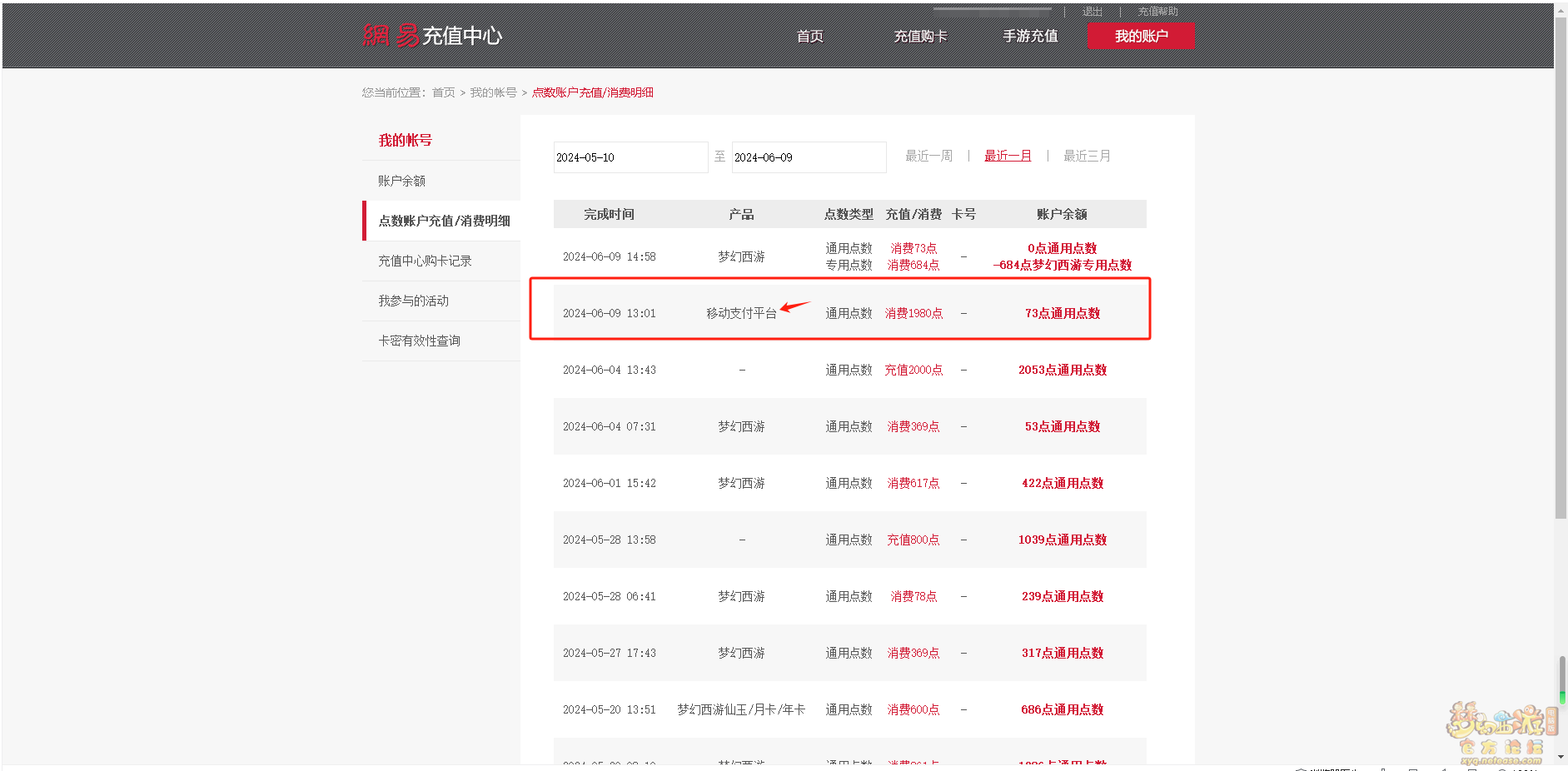Click 点数账户充值/消费明细 breadcrumb text
This screenshot has height=771, width=1568.
tap(592, 92)
